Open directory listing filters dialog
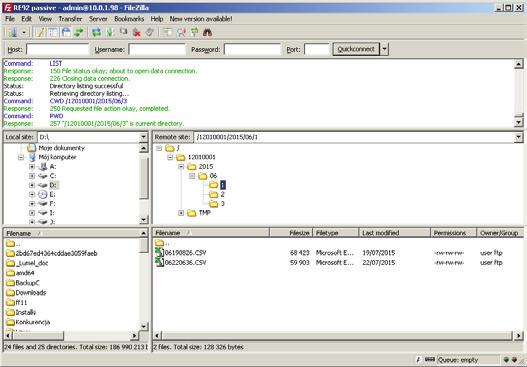This screenshot has width=527, height=367. point(167,32)
